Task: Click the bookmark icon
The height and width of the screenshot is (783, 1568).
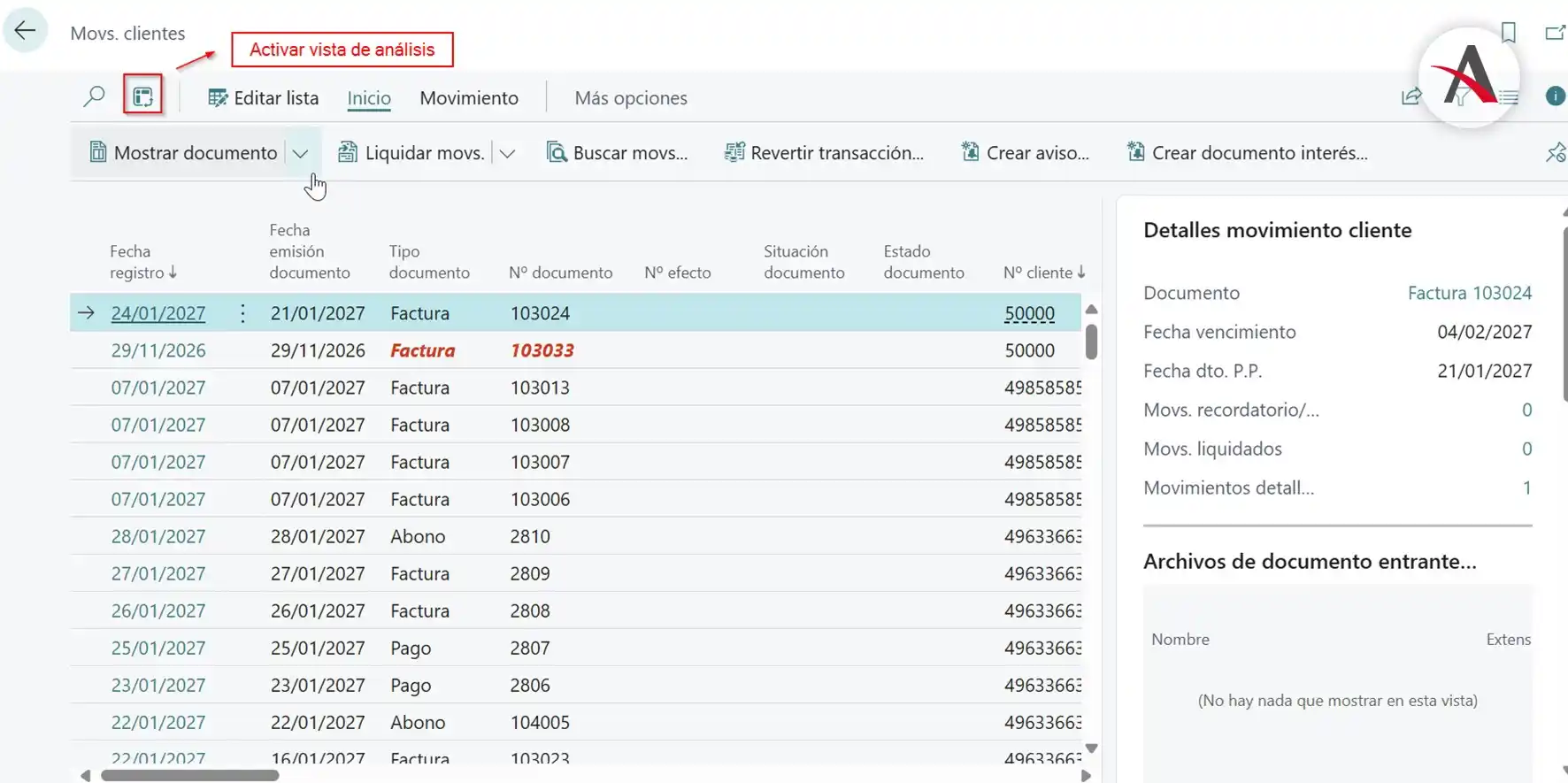Action: click(x=1509, y=33)
